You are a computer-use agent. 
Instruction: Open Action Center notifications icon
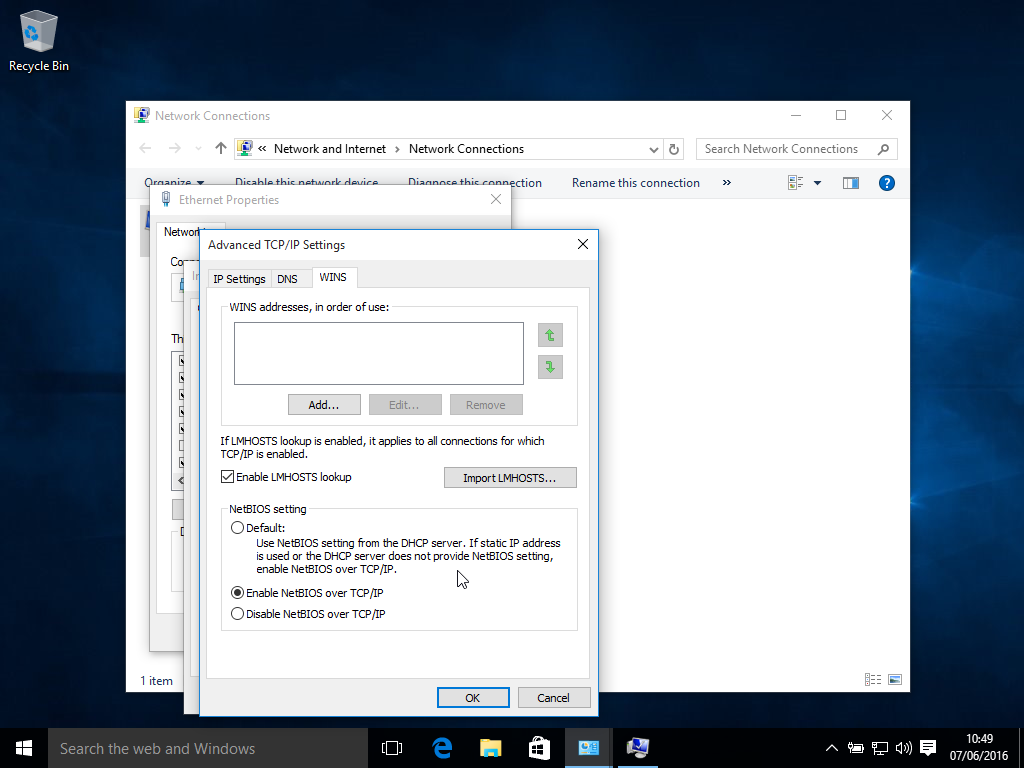928,748
